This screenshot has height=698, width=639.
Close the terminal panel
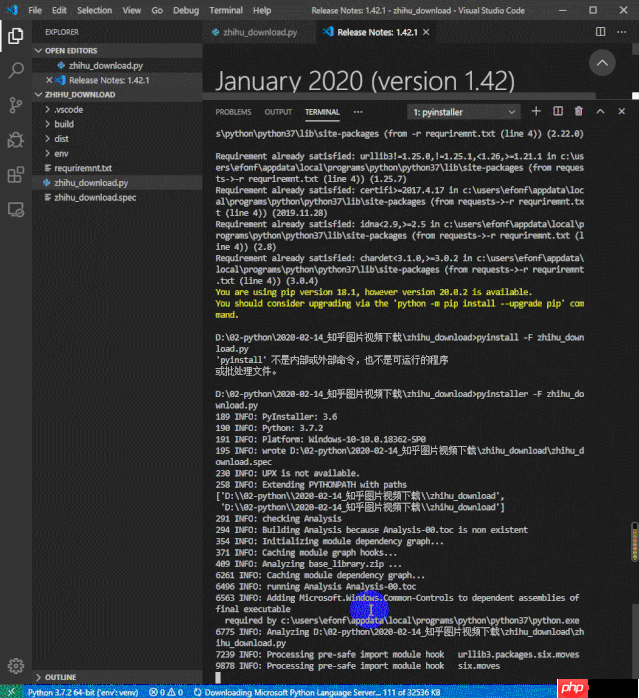(622, 111)
